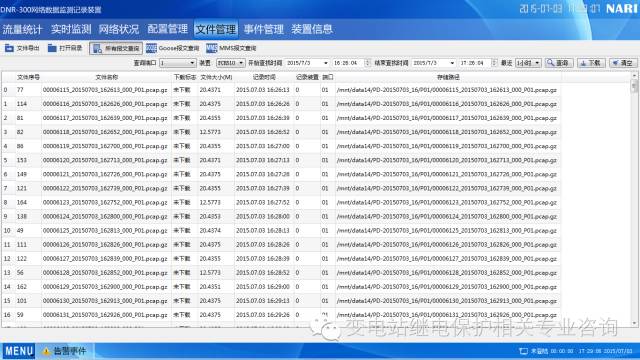Select file 00006123_20150703_162752_000_P01.pcap.gz

click(105, 202)
